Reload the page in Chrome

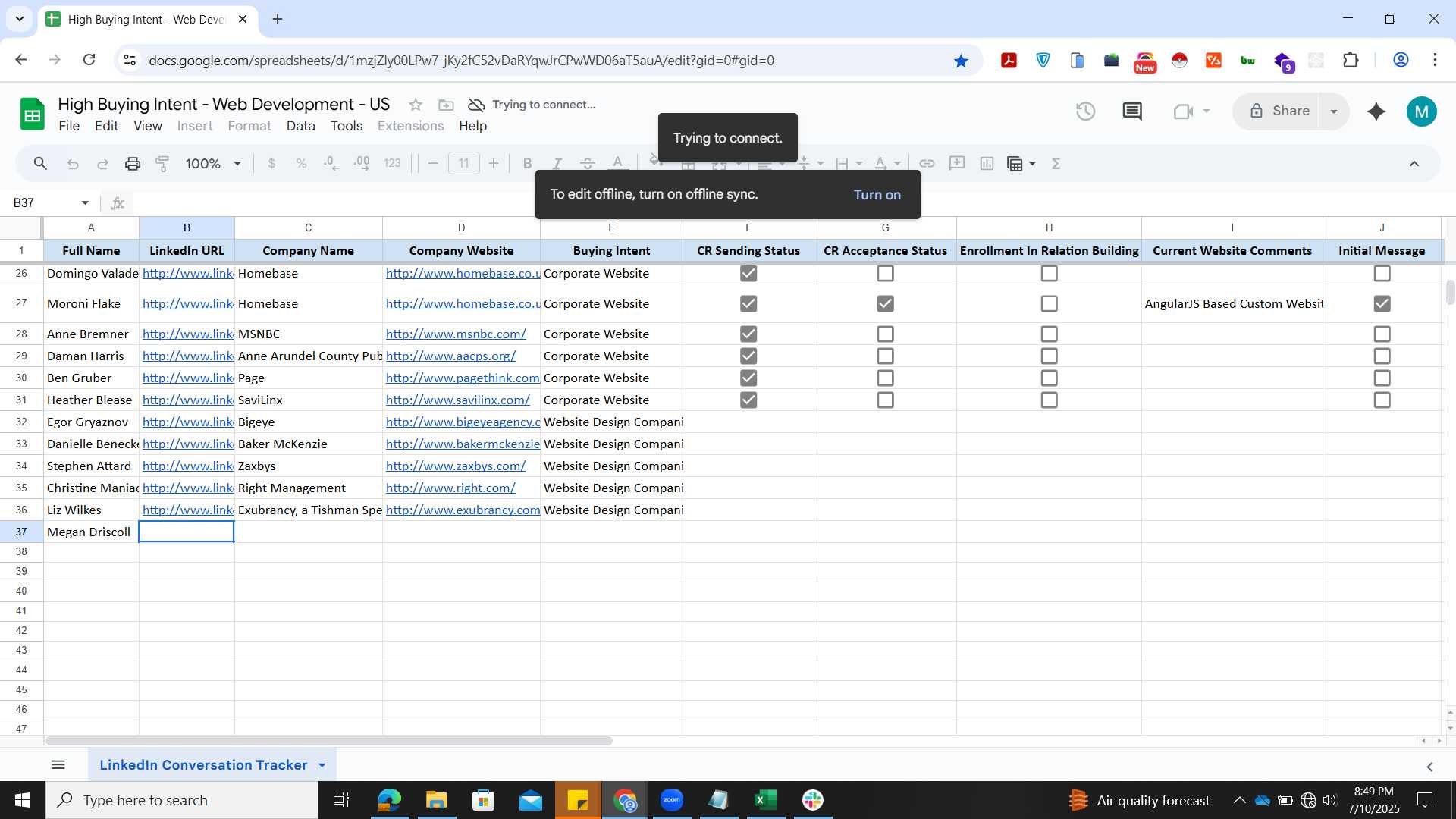(89, 60)
